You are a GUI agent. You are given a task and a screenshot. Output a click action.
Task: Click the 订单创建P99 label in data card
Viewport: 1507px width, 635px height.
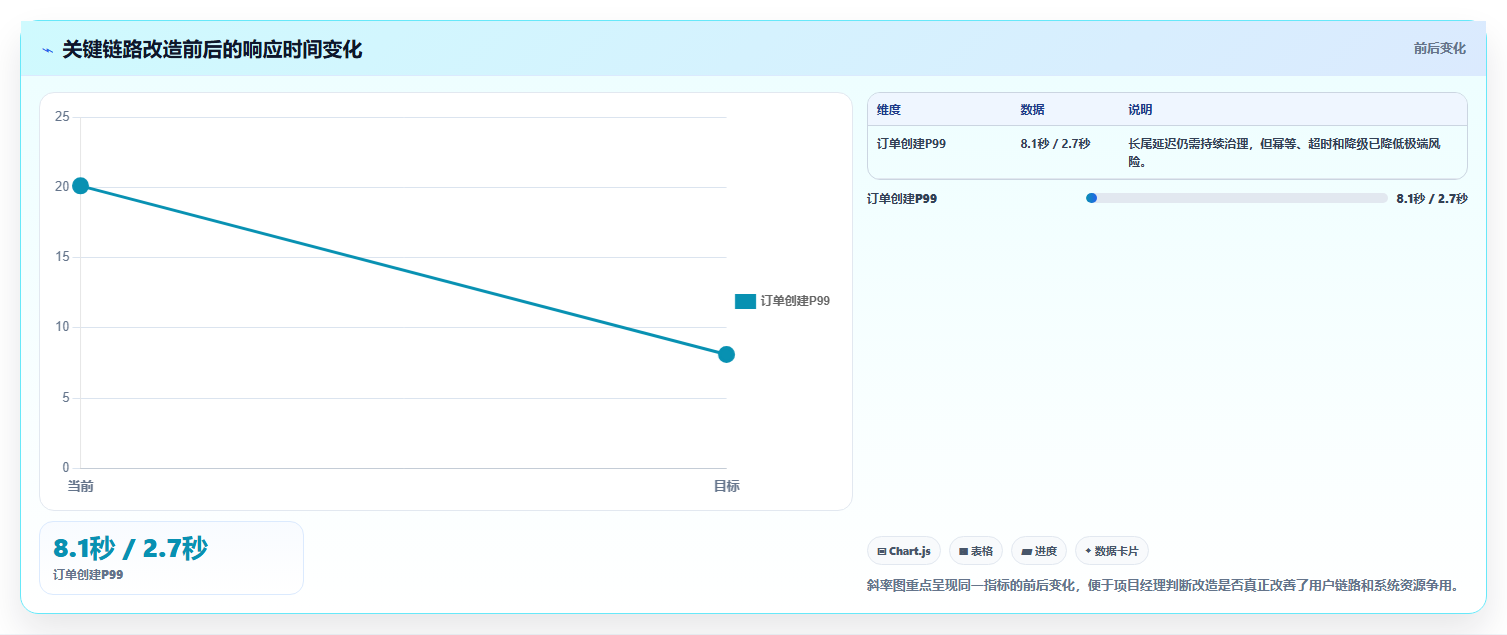(x=88, y=575)
